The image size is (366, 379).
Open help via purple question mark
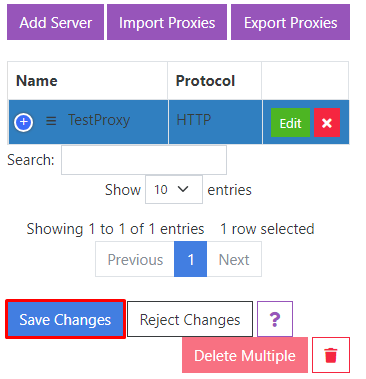[275, 319]
